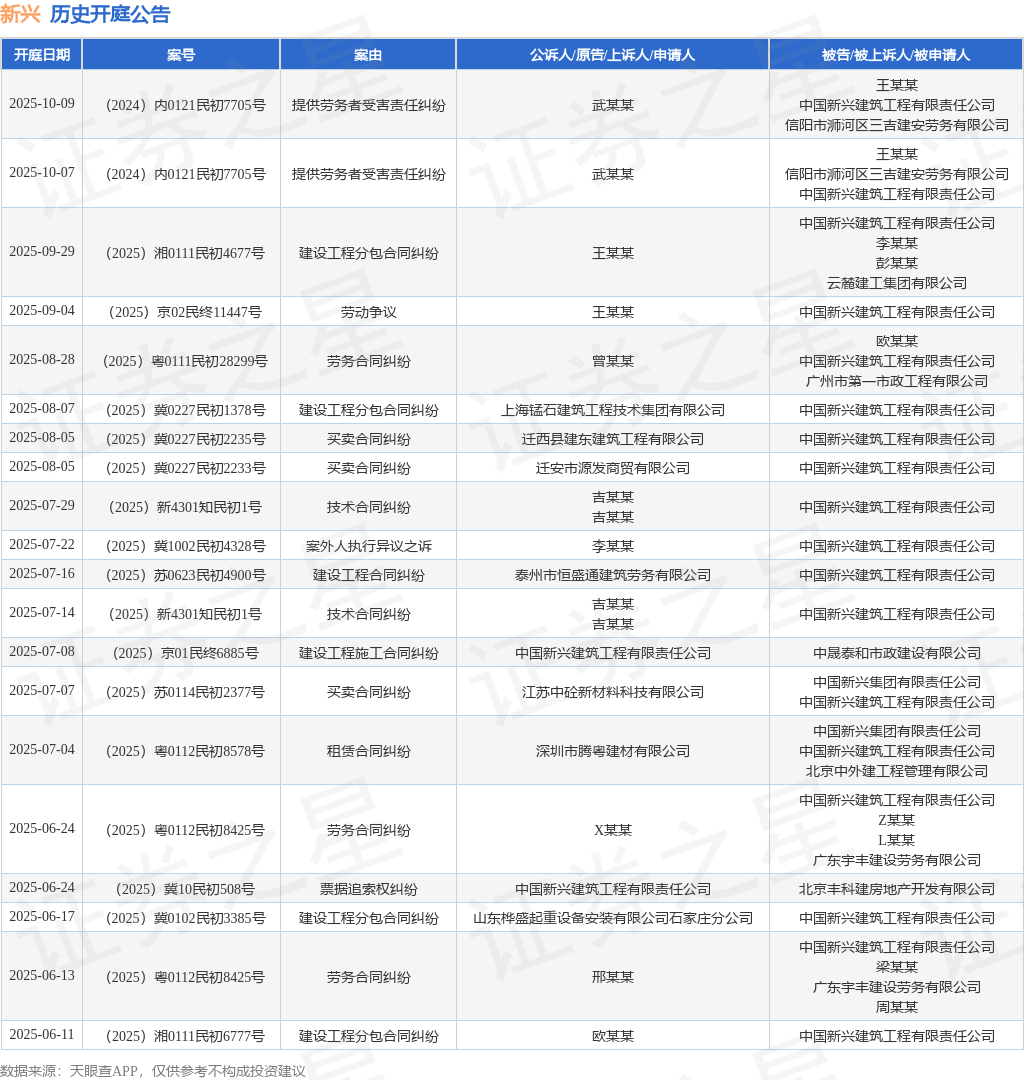
Task: Click defendant 北京中外建工程管理有限公司
Action: click(x=897, y=771)
